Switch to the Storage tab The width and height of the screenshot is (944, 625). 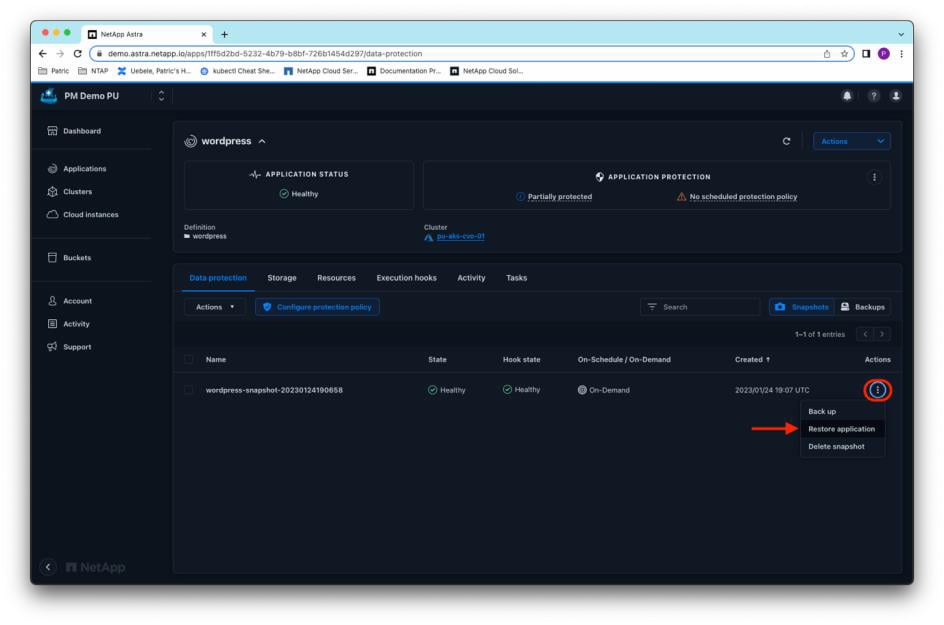pyautogui.click(x=282, y=278)
